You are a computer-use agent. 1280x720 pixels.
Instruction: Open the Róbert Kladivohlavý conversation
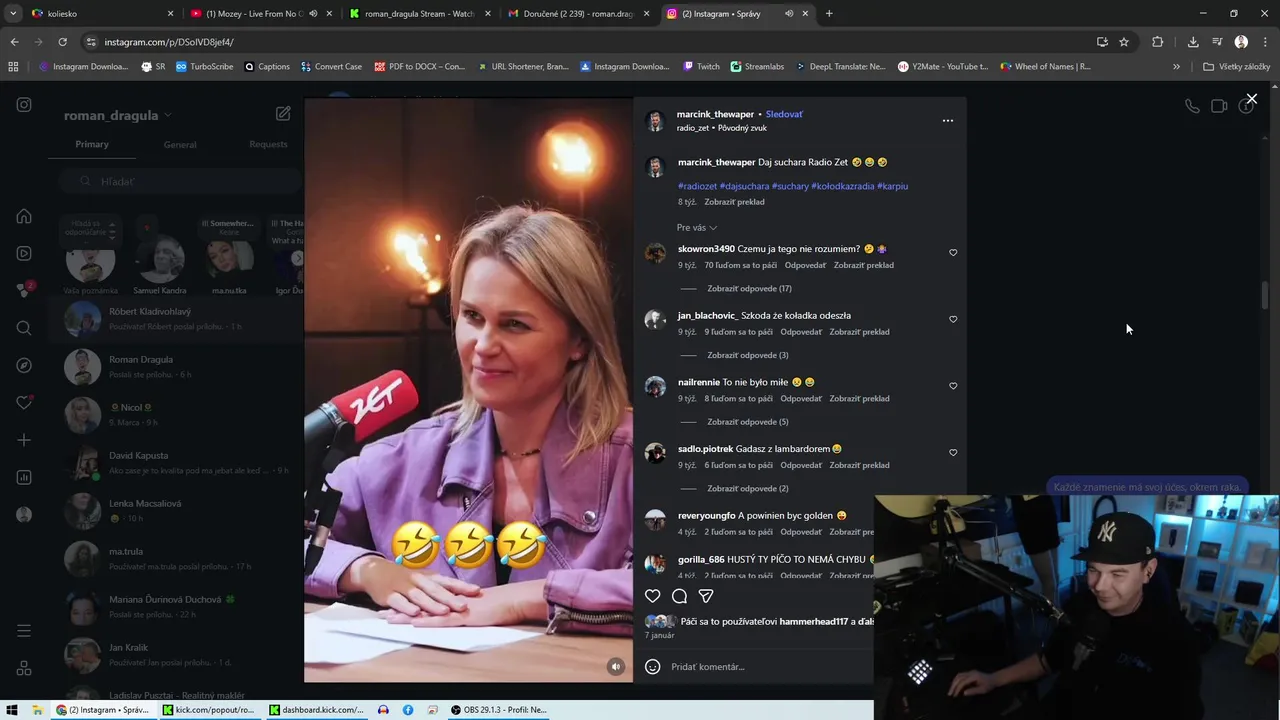coord(176,319)
